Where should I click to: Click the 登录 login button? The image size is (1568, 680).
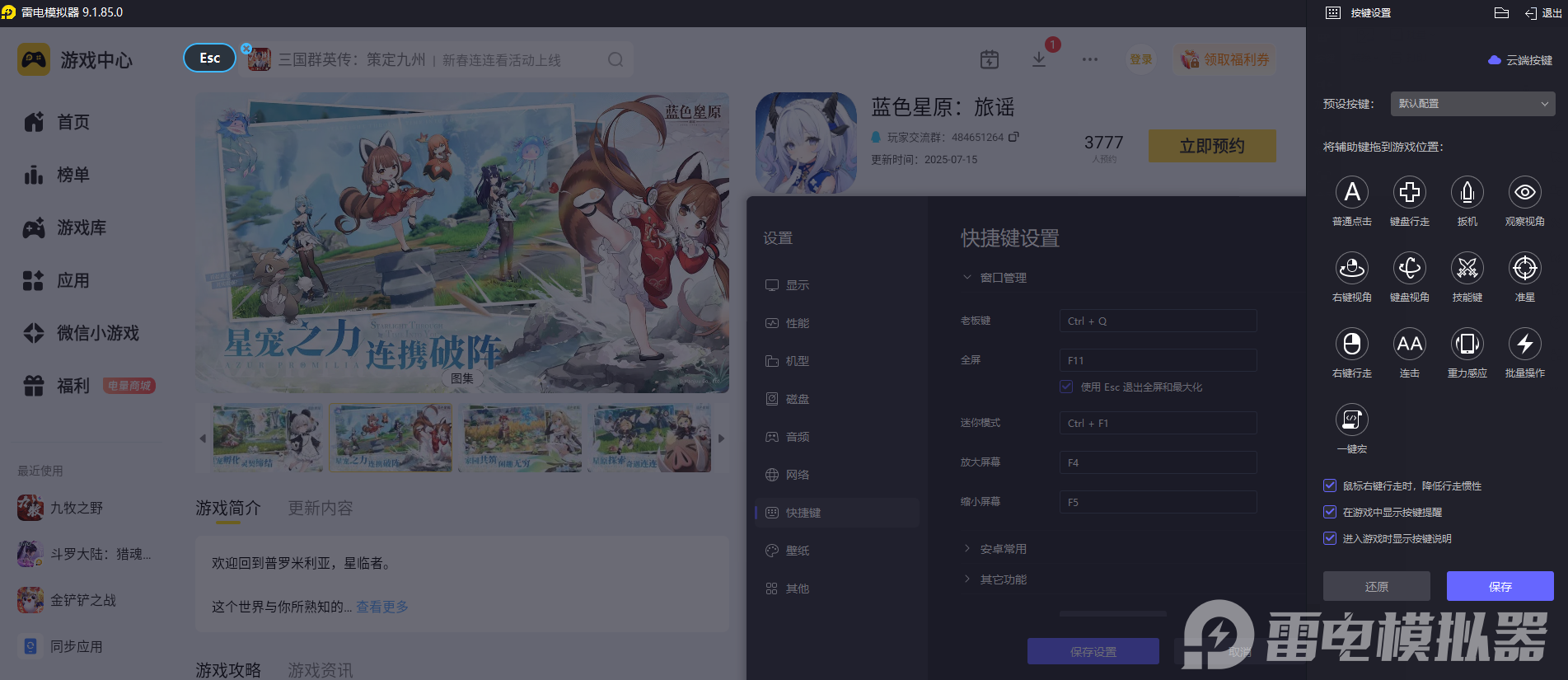click(1141, 59)
